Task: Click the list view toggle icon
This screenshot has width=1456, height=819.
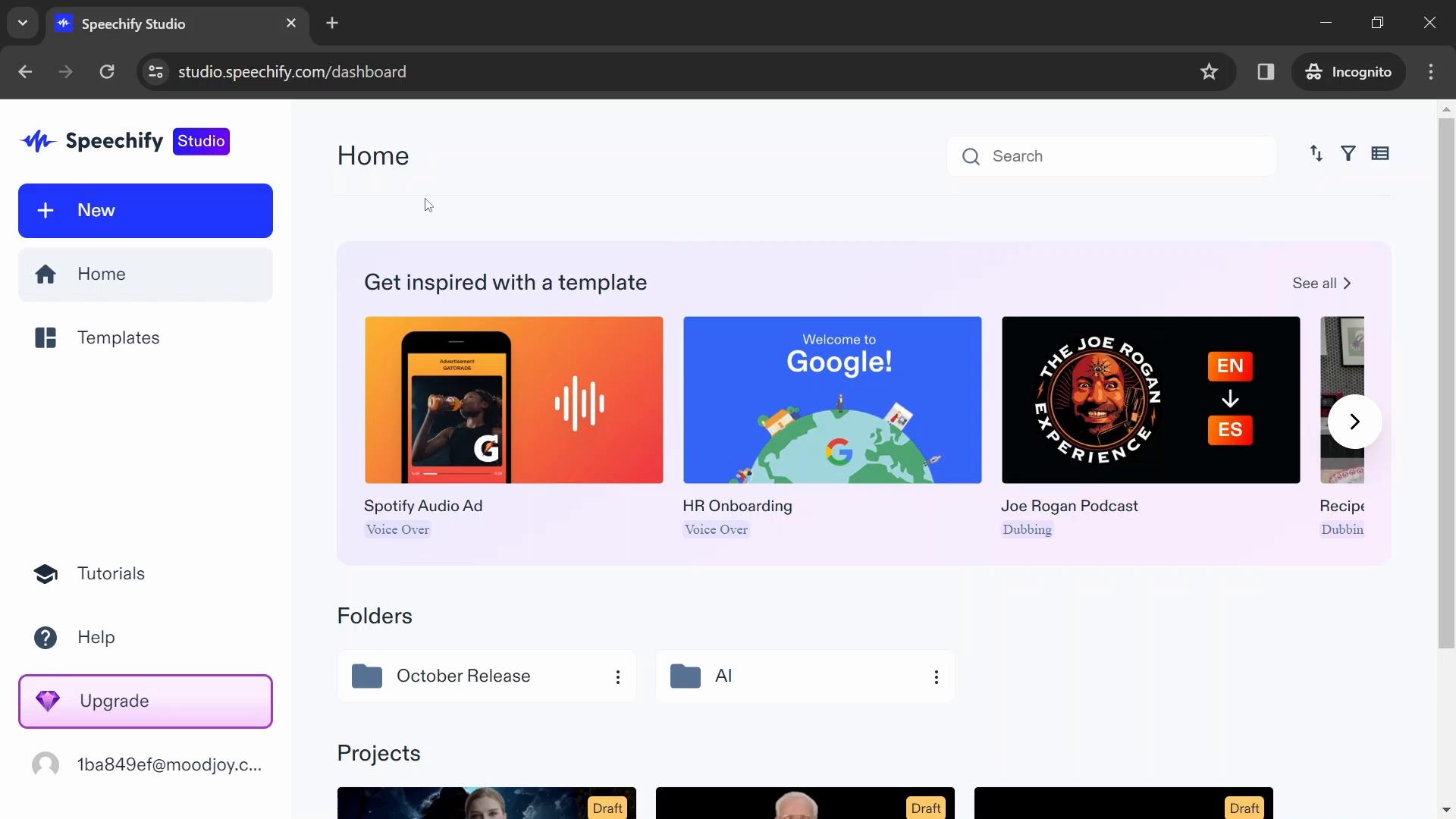Action: tap(1380, 153)
